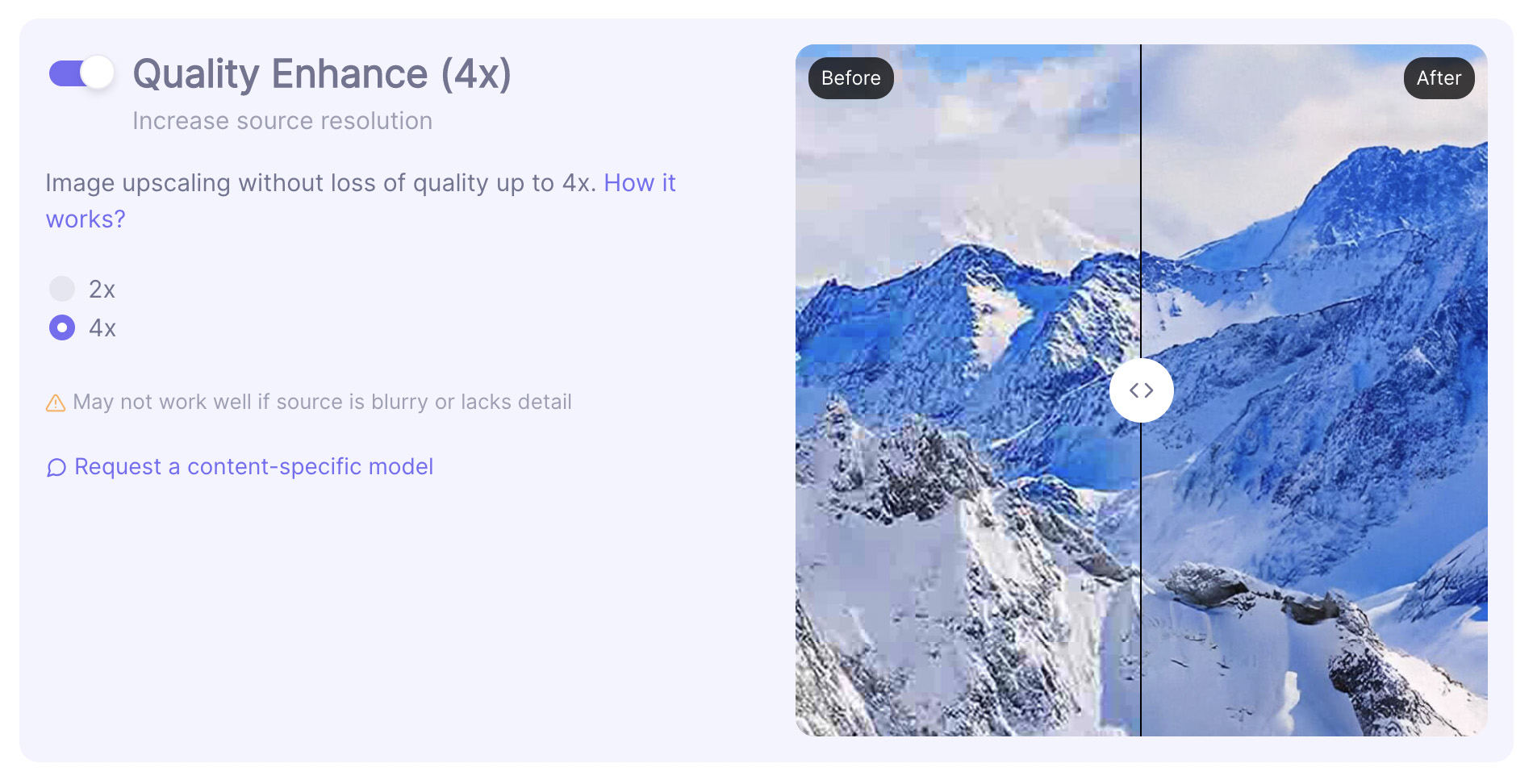The width and height of the screenshot is (1533, 784).
Task: Open "Request a content-specific model" link
Action: coord(253,467)
